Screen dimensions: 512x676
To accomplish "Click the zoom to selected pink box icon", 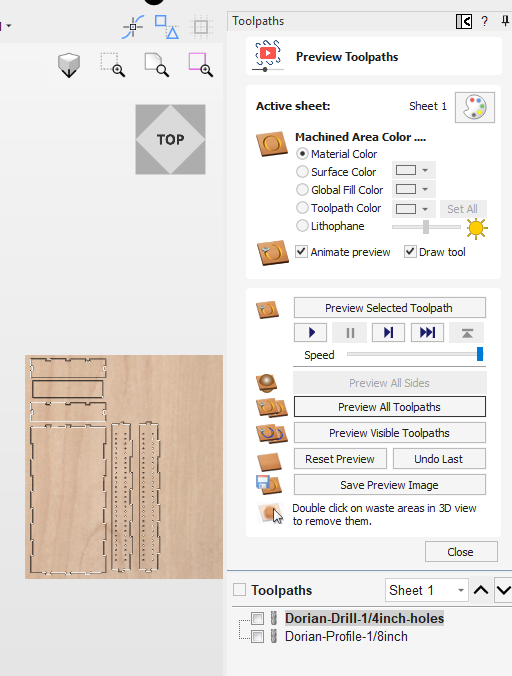I will tap(200, 65).
